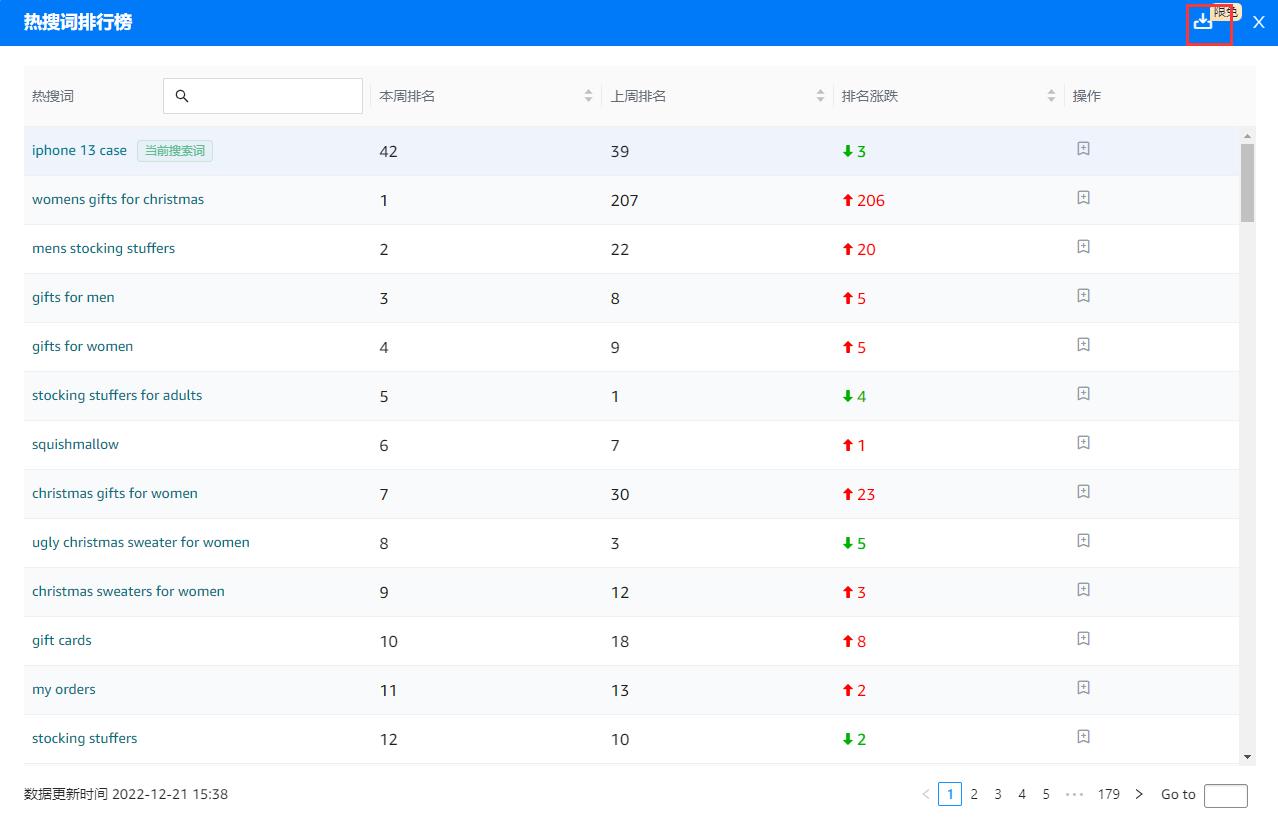Open the christmas sweaters for women keyword
The height and width of the screenshot is (829, 1278).
tap(128, 592)
